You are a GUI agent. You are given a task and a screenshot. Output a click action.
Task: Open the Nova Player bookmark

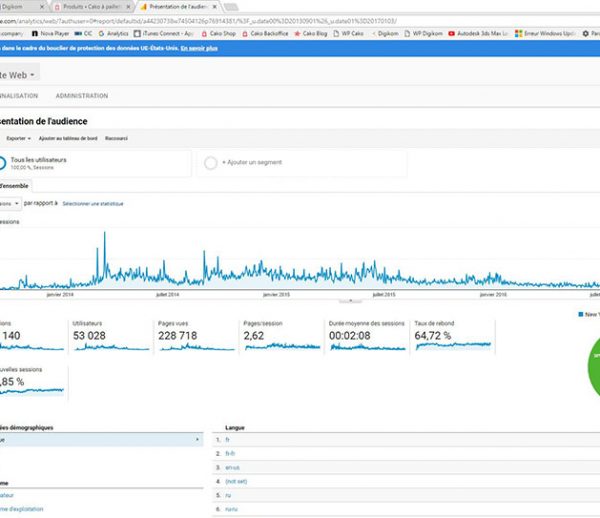coord(50,34)
